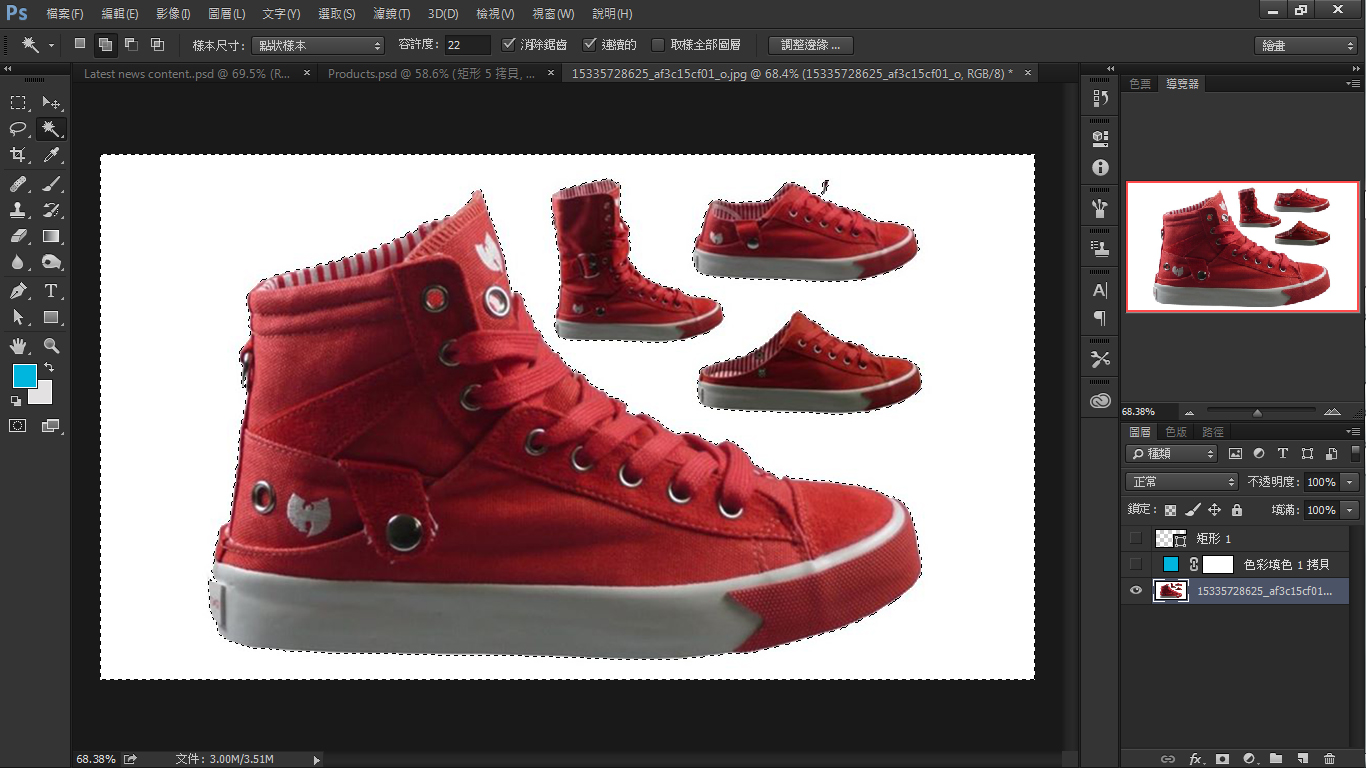Enable 取樣全部圖層 checkbox
This screenshot has height=768, width=1366.
click(658, 45)
